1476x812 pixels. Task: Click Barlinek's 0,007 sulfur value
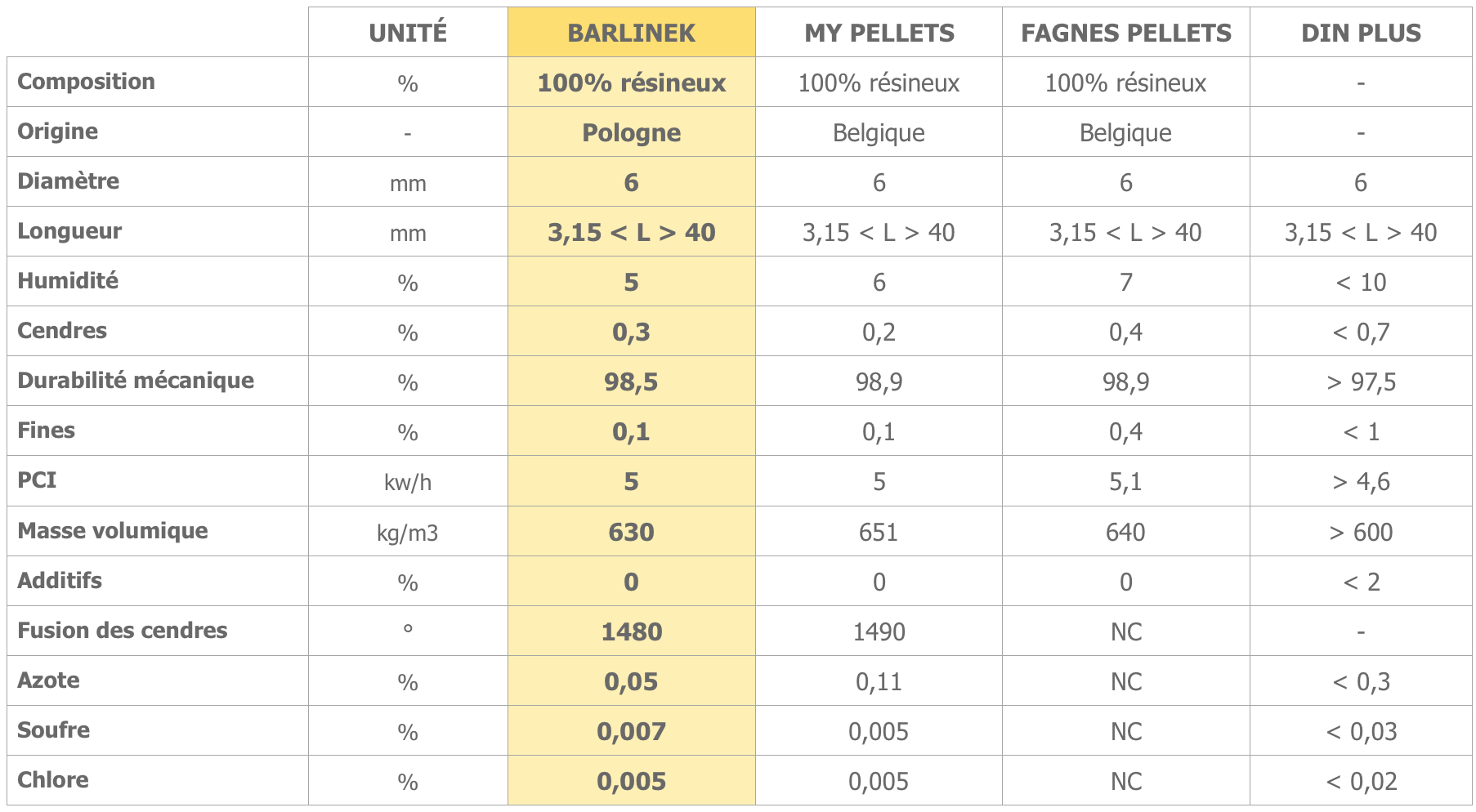pyautogui.click(x=631, y=731)
